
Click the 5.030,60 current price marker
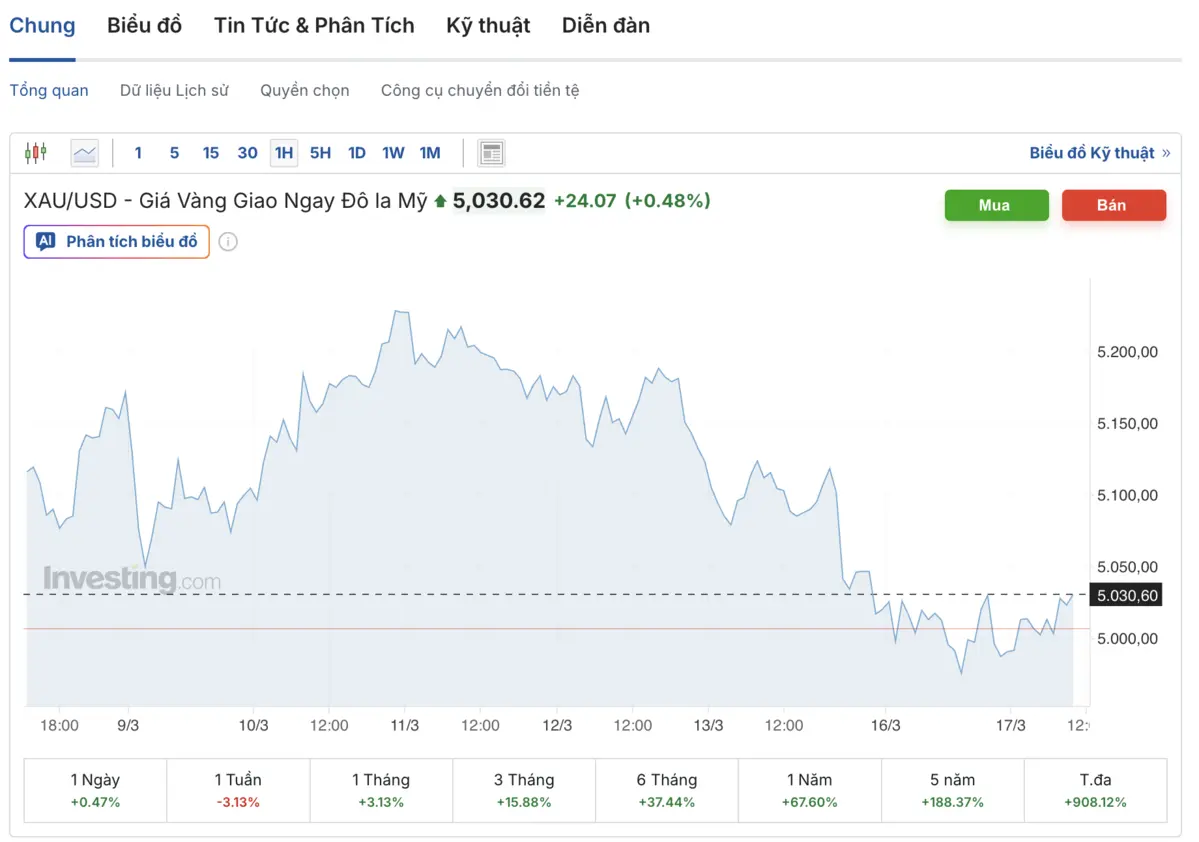tap(1127, 595)
